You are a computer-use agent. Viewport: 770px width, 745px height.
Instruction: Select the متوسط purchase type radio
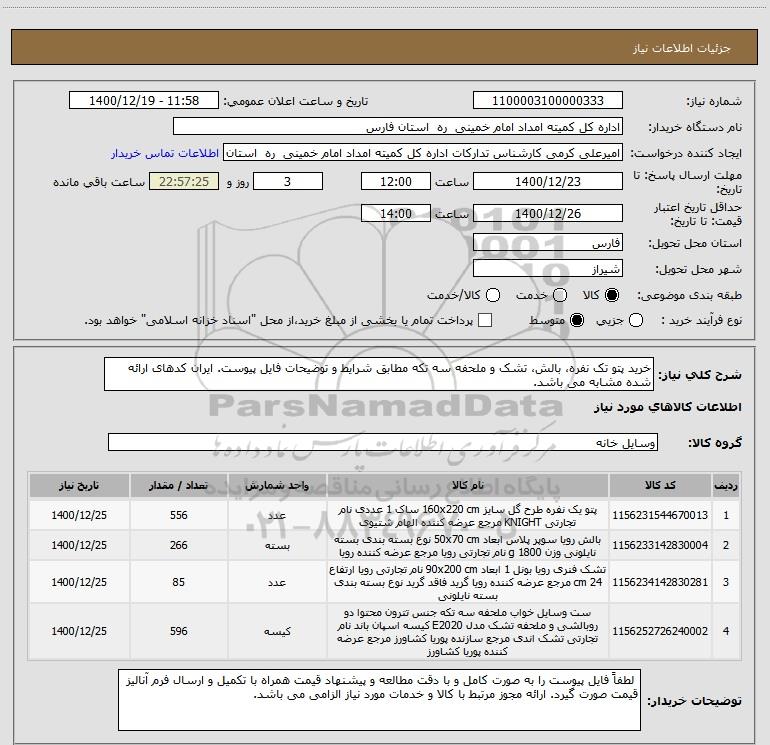click(x=577, y=320)
